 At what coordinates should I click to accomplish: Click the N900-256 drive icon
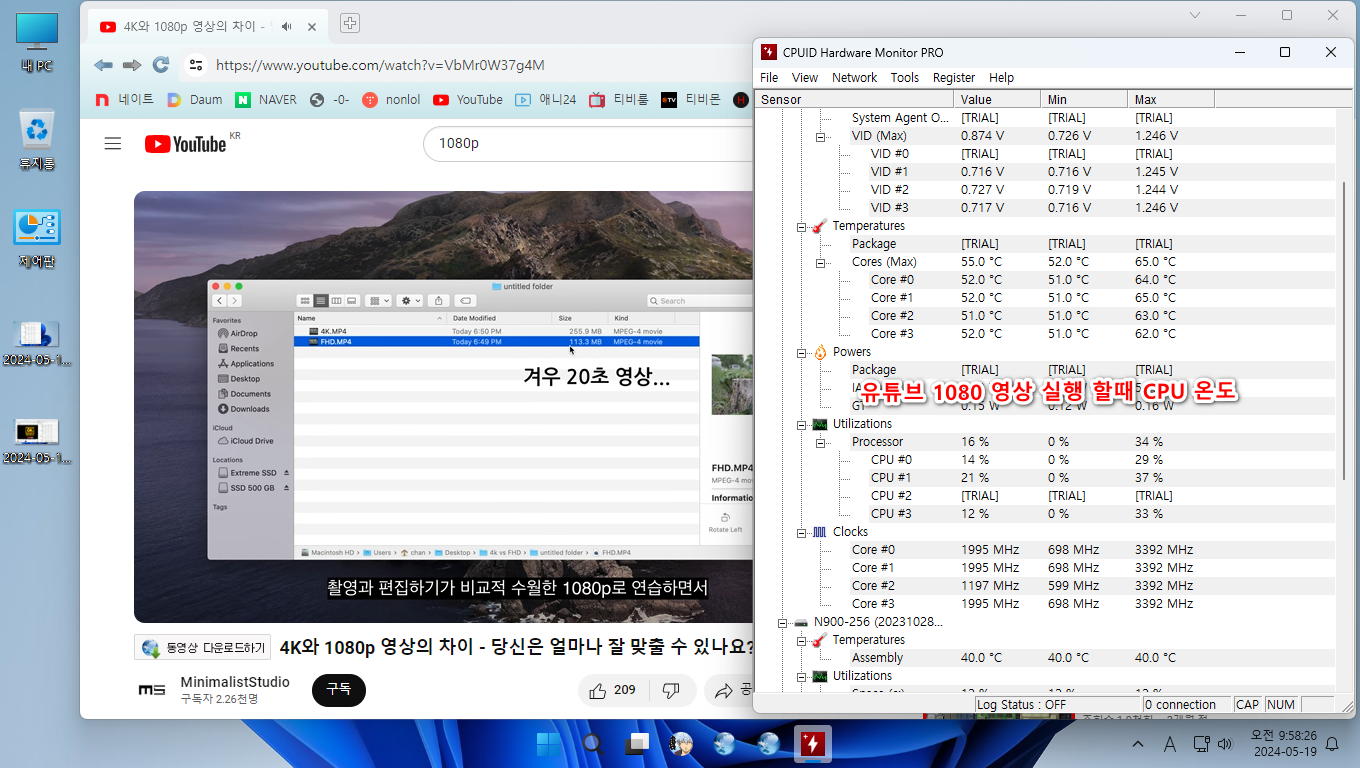[801, 622]
